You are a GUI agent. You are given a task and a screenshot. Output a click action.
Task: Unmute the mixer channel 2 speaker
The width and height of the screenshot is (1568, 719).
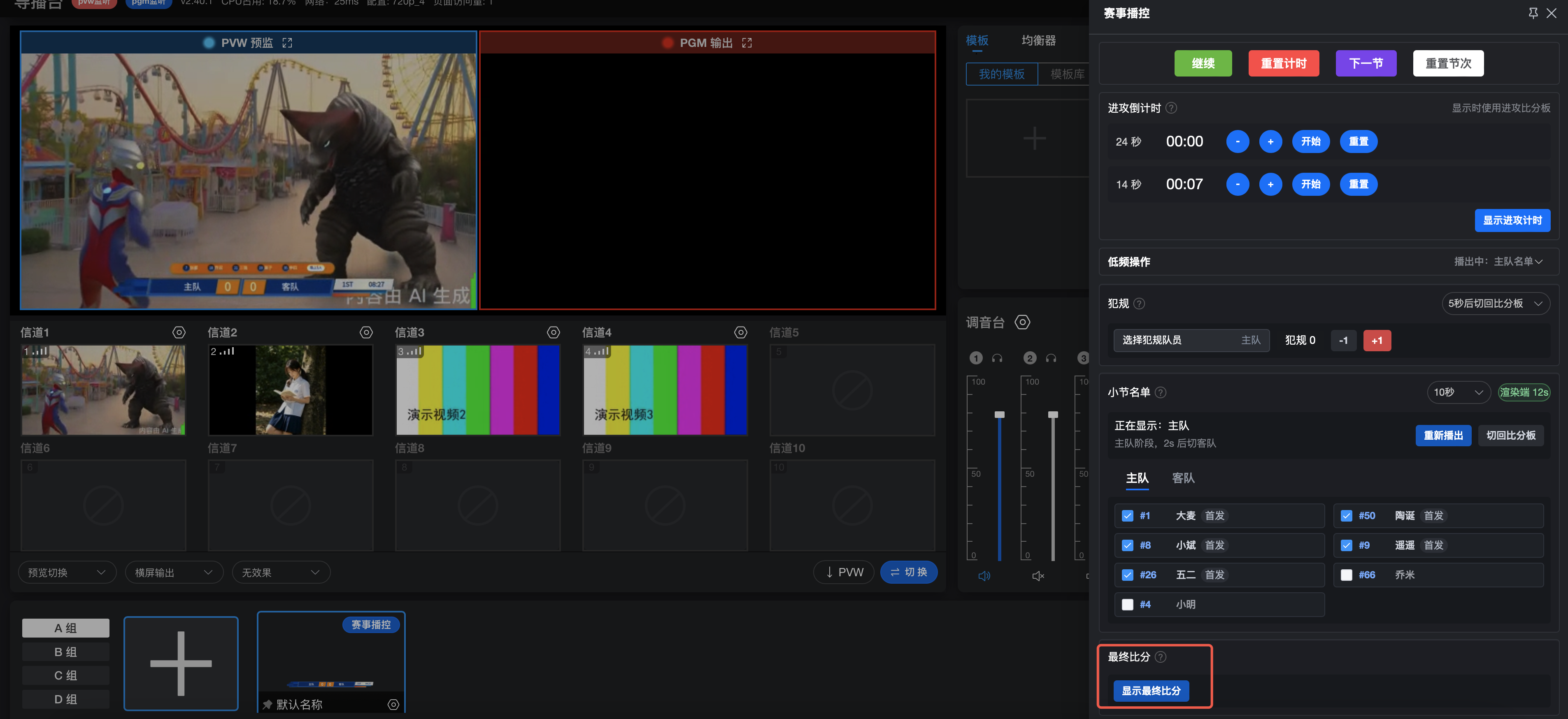[1038, 575]
